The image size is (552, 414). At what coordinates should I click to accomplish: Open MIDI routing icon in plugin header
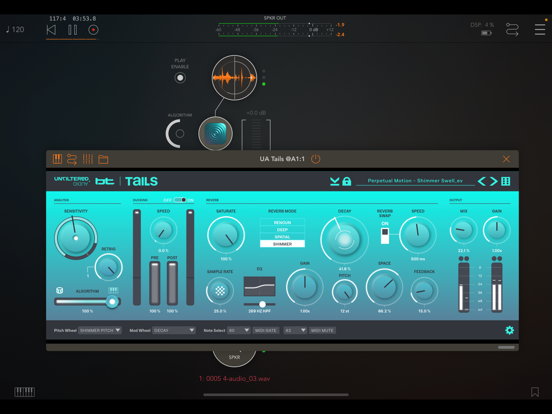[x=72, y=159]
